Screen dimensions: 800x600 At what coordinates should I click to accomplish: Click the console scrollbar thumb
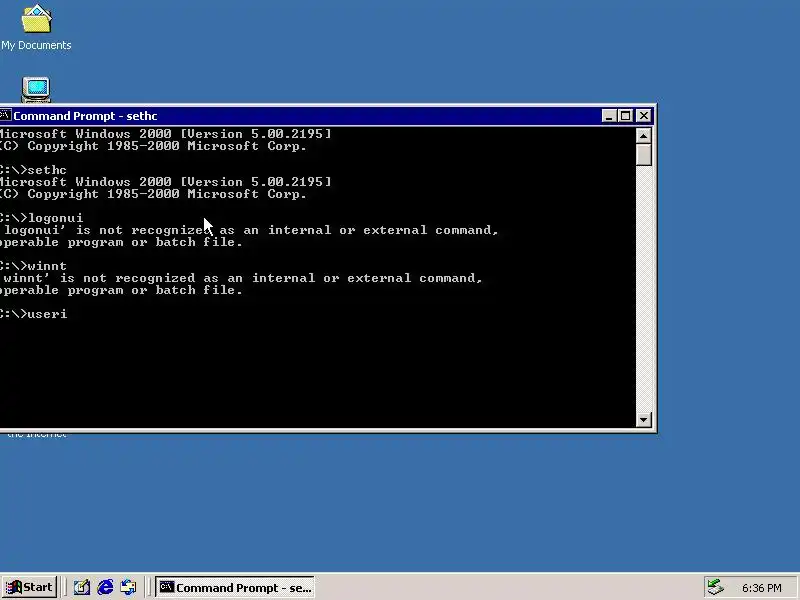coord(643,155)
